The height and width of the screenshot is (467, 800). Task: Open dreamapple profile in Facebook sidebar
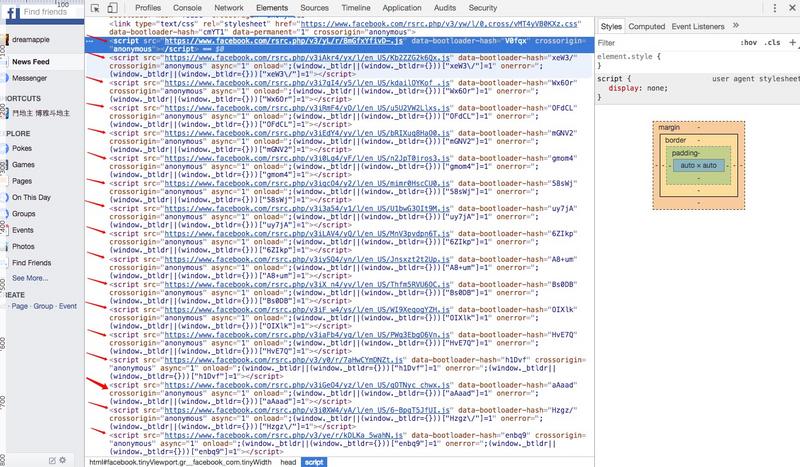tap(31, 39)
